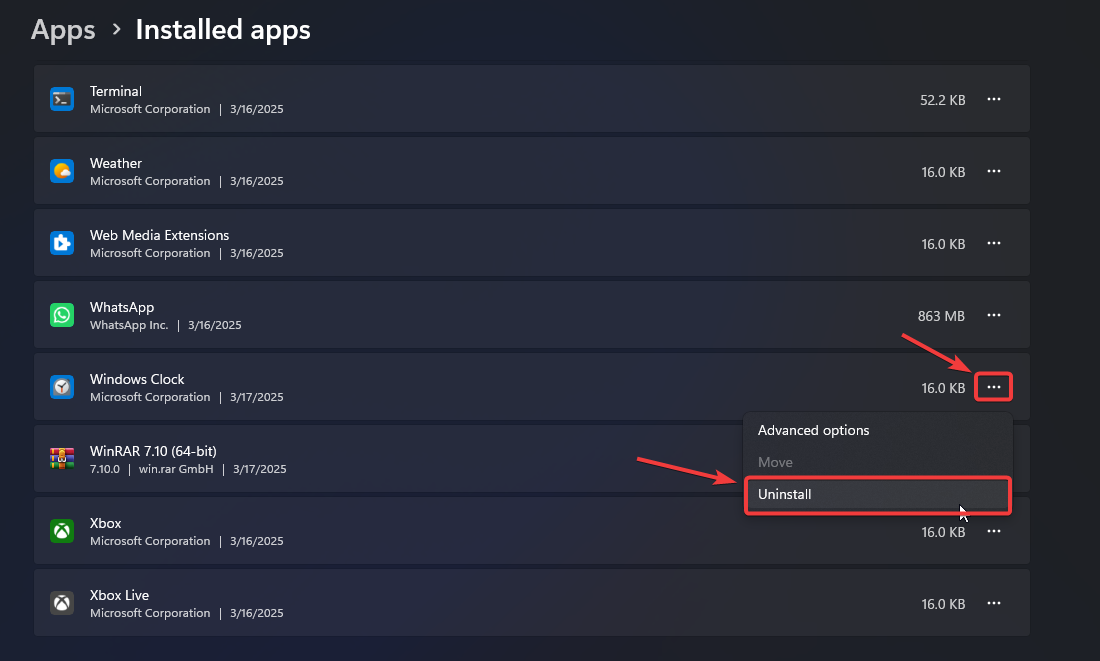Open the Web Media Extensions options menu
Viewport: 1100px width, 661px height.
coord(994,243)
